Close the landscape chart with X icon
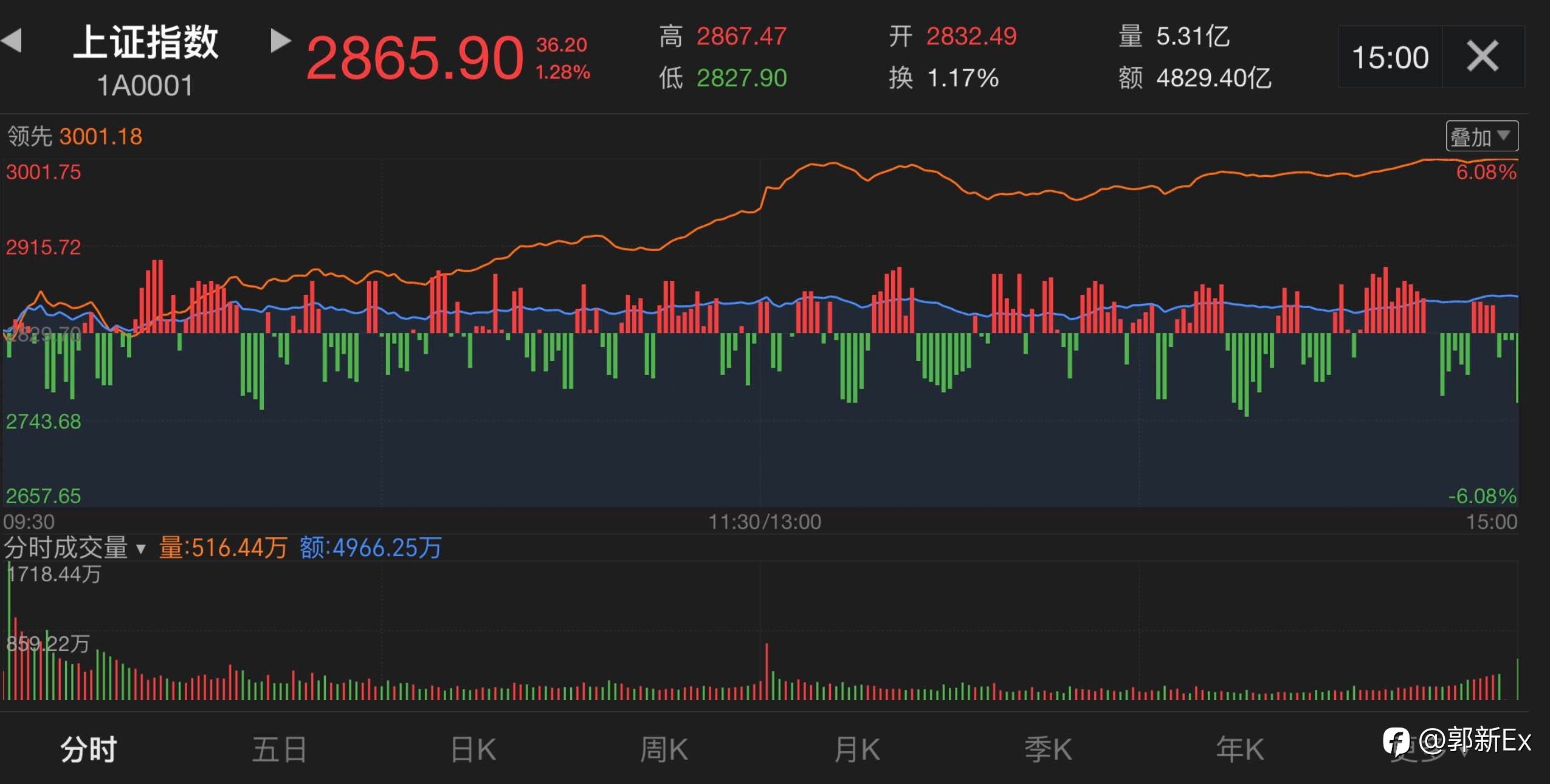 point(1483,57)
